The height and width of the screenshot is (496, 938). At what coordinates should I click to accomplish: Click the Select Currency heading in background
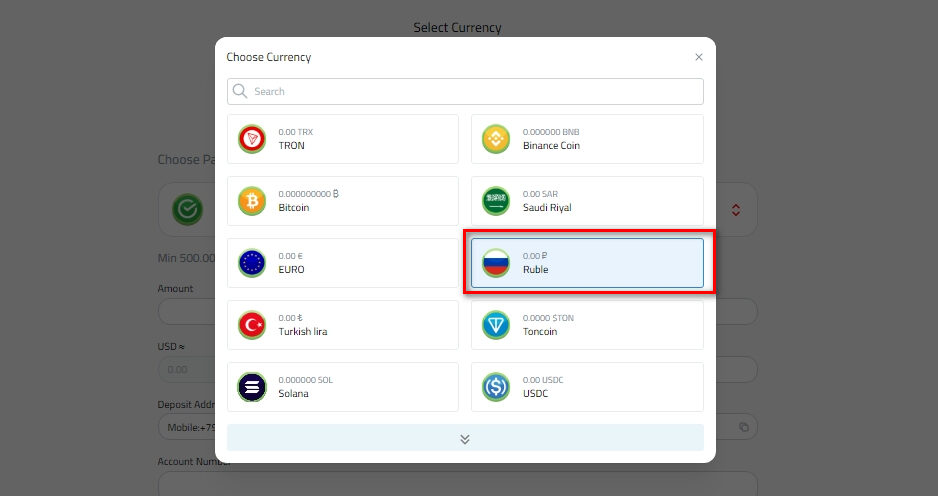point(458,28)
